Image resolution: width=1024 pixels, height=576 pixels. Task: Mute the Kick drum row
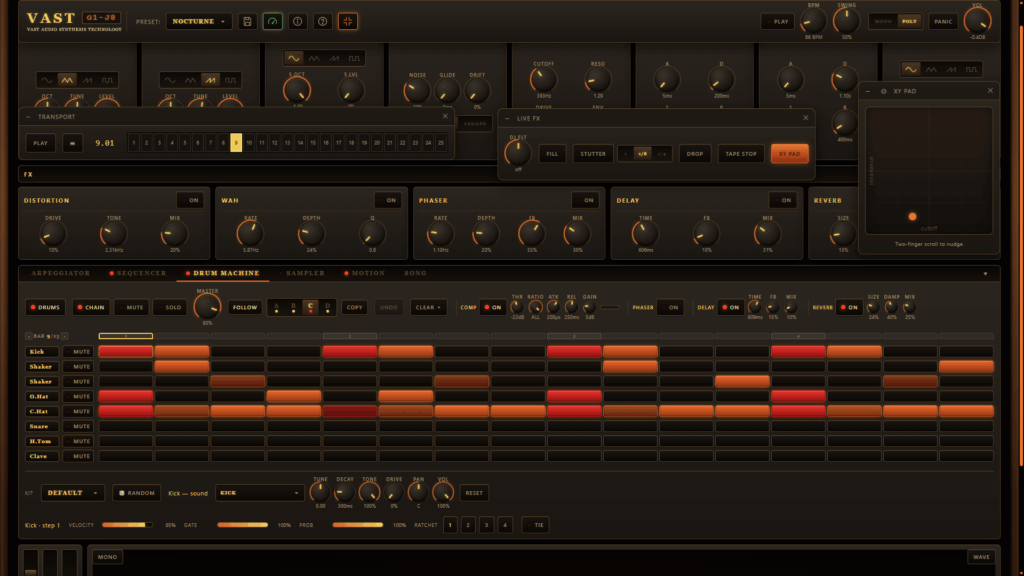click(x=78, y=352)
